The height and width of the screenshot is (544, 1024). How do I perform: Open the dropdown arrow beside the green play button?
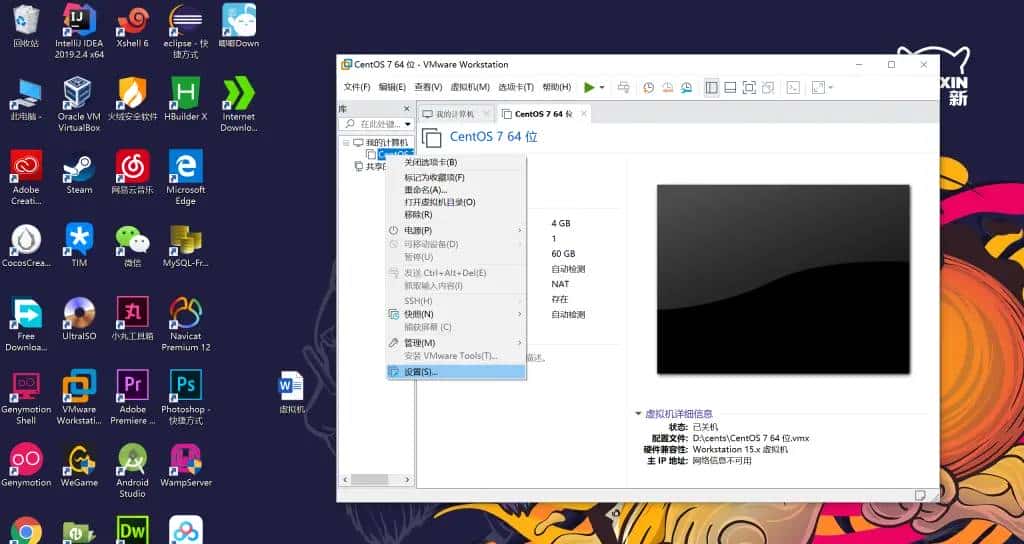[x=601, y=88]
